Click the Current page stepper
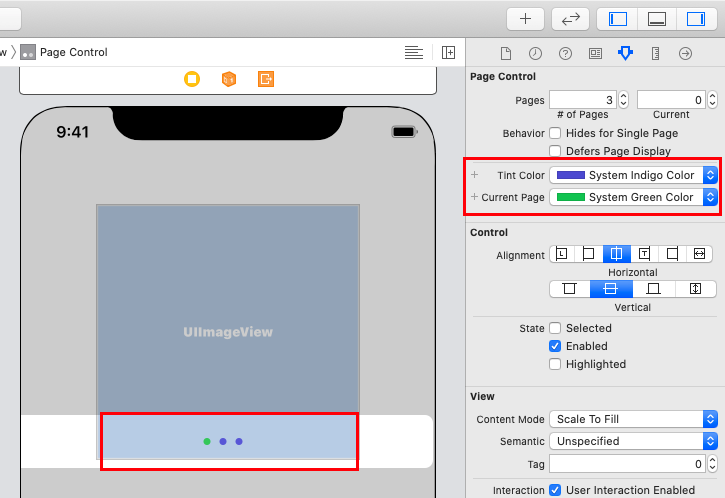725x498 pixels. pos(712,100)
